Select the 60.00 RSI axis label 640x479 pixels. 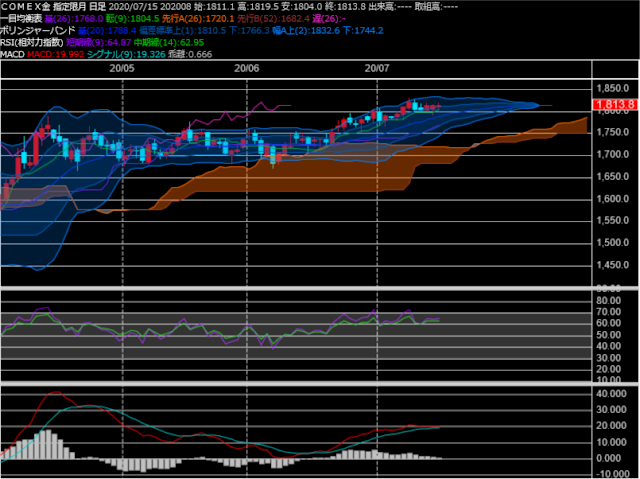pyautogui.click(x=608, y=323)
